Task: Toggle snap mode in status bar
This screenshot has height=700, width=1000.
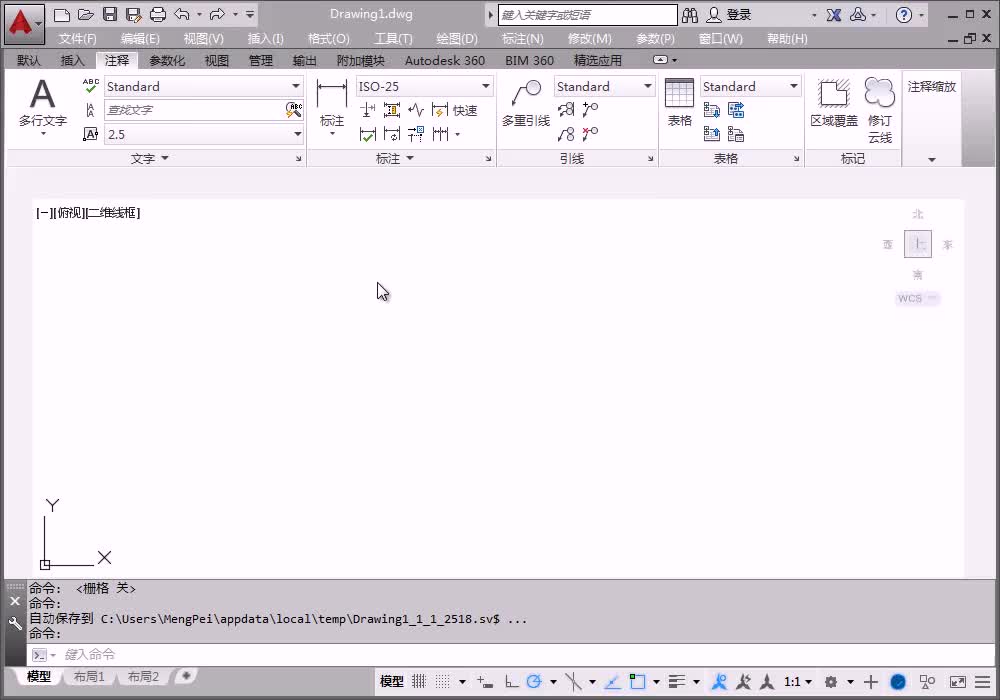Action: pyautogui.click(x=443, y=682)
